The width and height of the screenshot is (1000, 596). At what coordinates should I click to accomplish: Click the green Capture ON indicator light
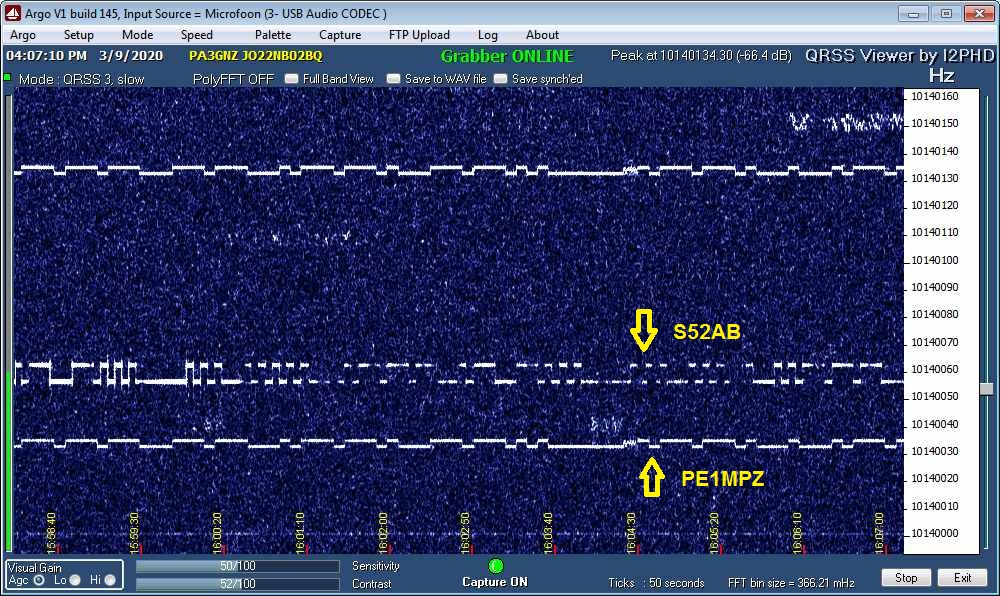coord(495,565)
